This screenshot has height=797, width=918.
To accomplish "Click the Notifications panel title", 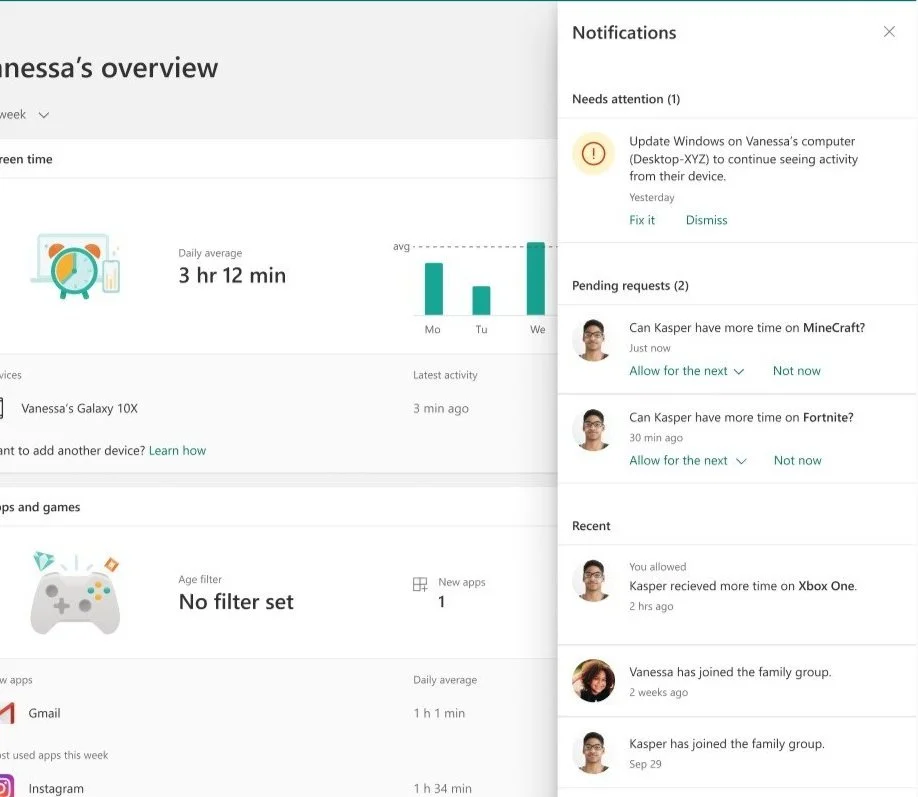I will tap(624, 33).
